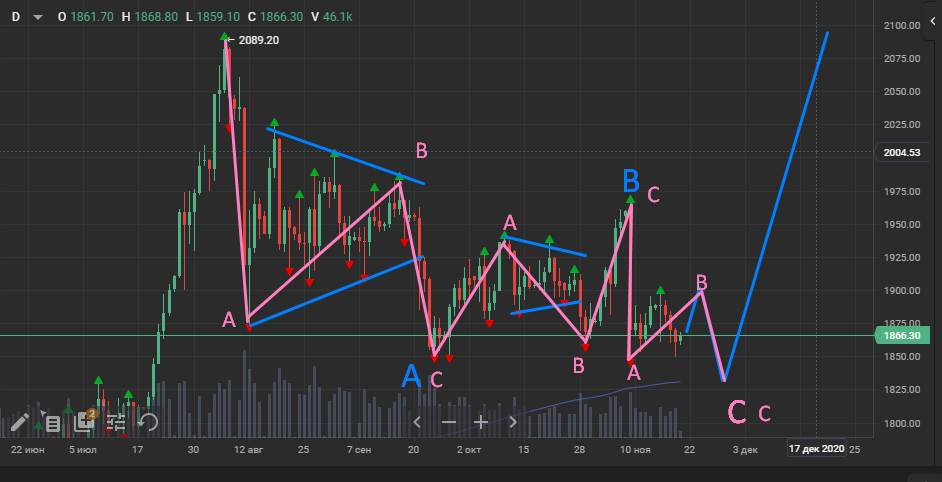Screen dimensions: 942x482
Task: Click the 1825.00 price axis label
Action: [x=903, y=389]
